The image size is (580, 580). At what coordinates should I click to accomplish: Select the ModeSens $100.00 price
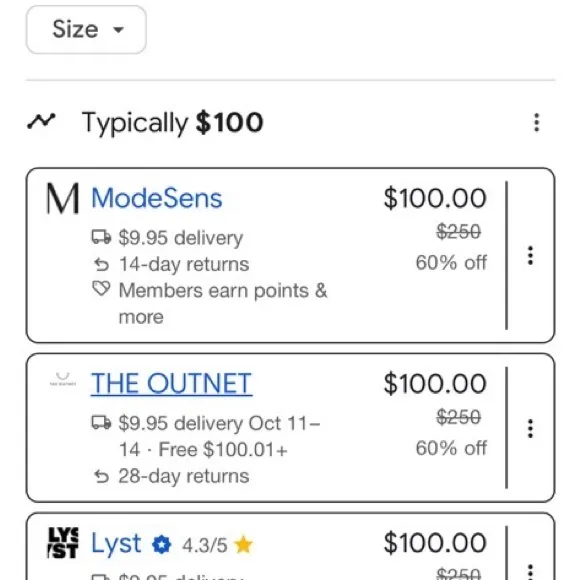[435, 198]
